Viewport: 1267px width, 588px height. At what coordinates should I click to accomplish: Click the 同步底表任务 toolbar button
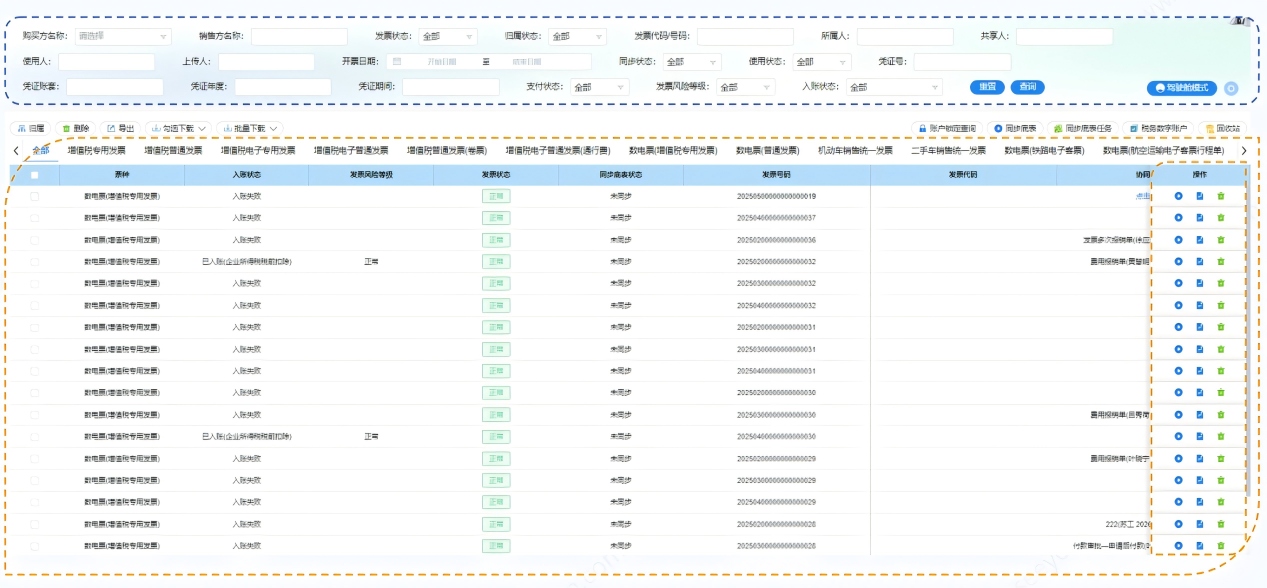[1082, 128]
